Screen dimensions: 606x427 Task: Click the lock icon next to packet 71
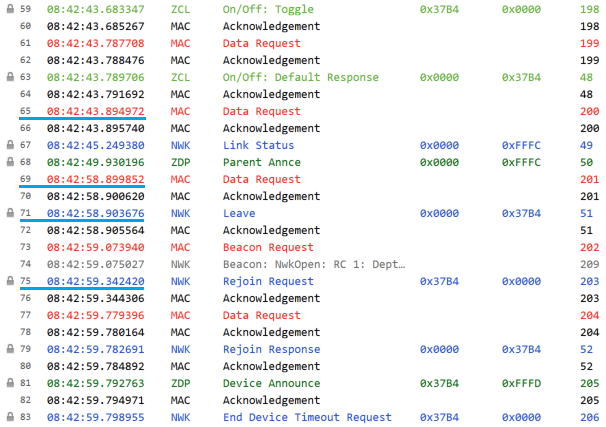(9, 213)
